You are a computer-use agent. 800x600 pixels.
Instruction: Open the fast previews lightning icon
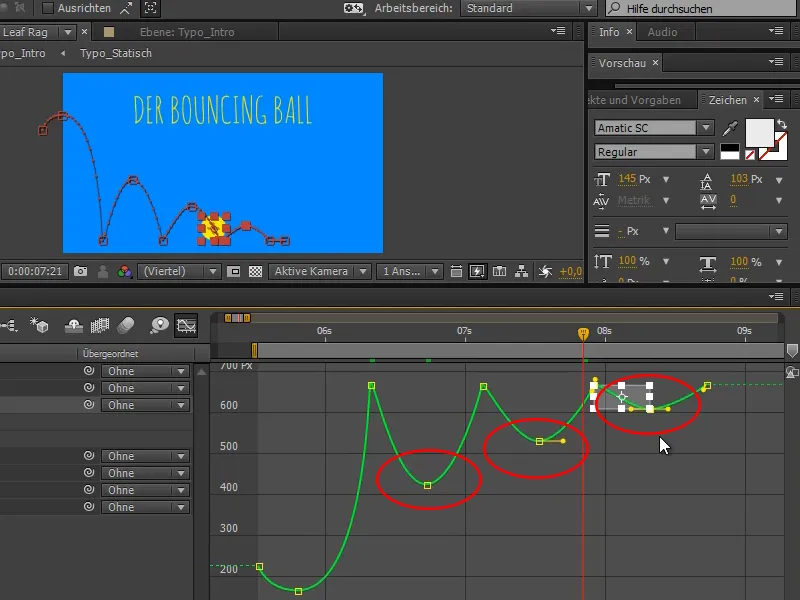point(477,271)
